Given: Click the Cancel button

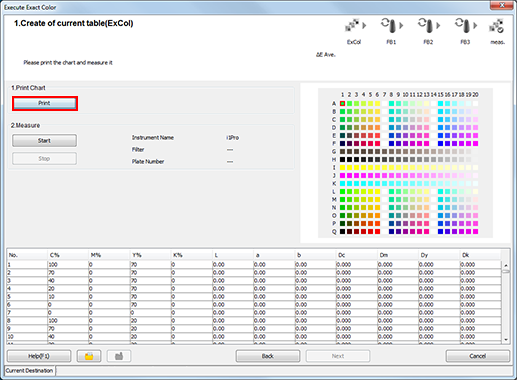Looking at the screenshot, I should [x=478, y=356].
